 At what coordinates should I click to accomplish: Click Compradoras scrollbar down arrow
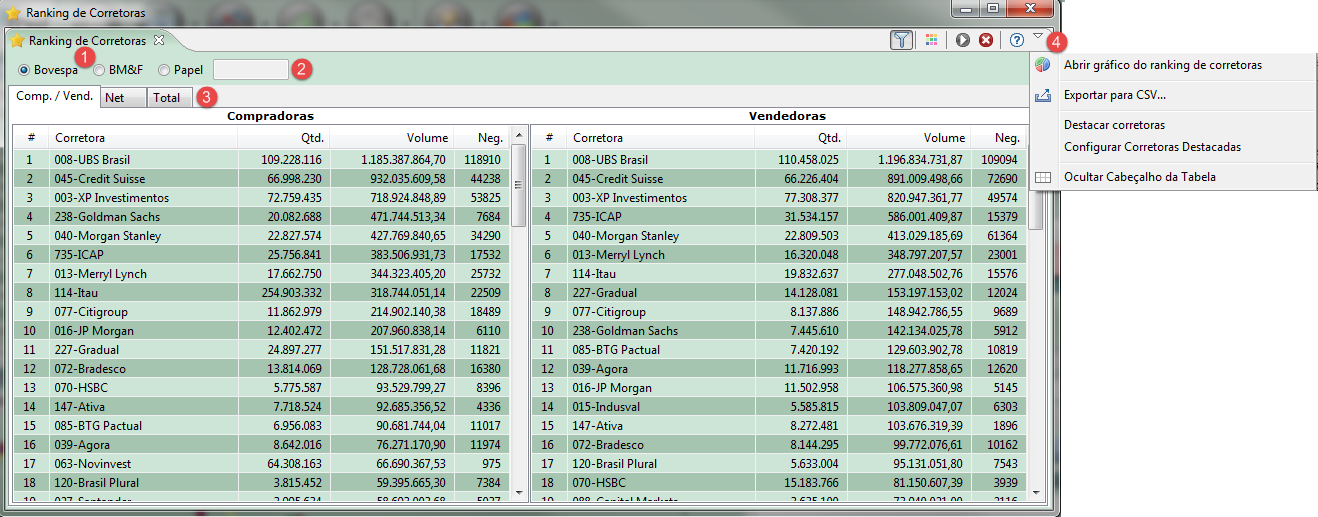[518, 491]
